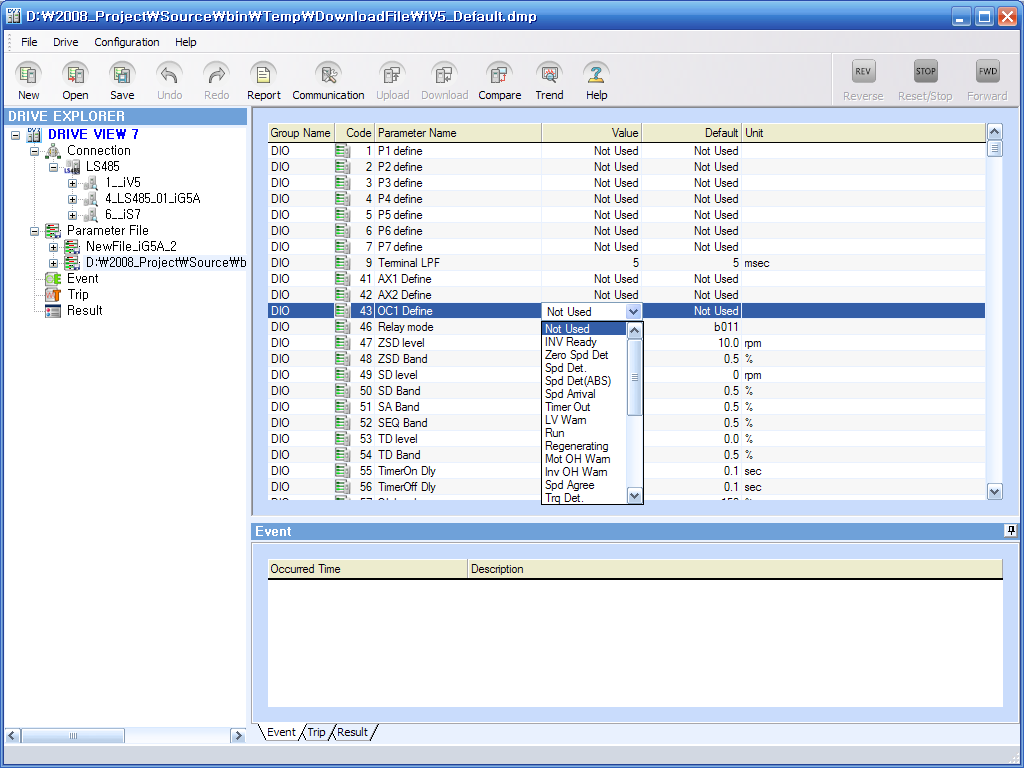1024x768 pixels.
Task: Expand the NewFile_iG5A_2 parameter file
Action: 54,247
